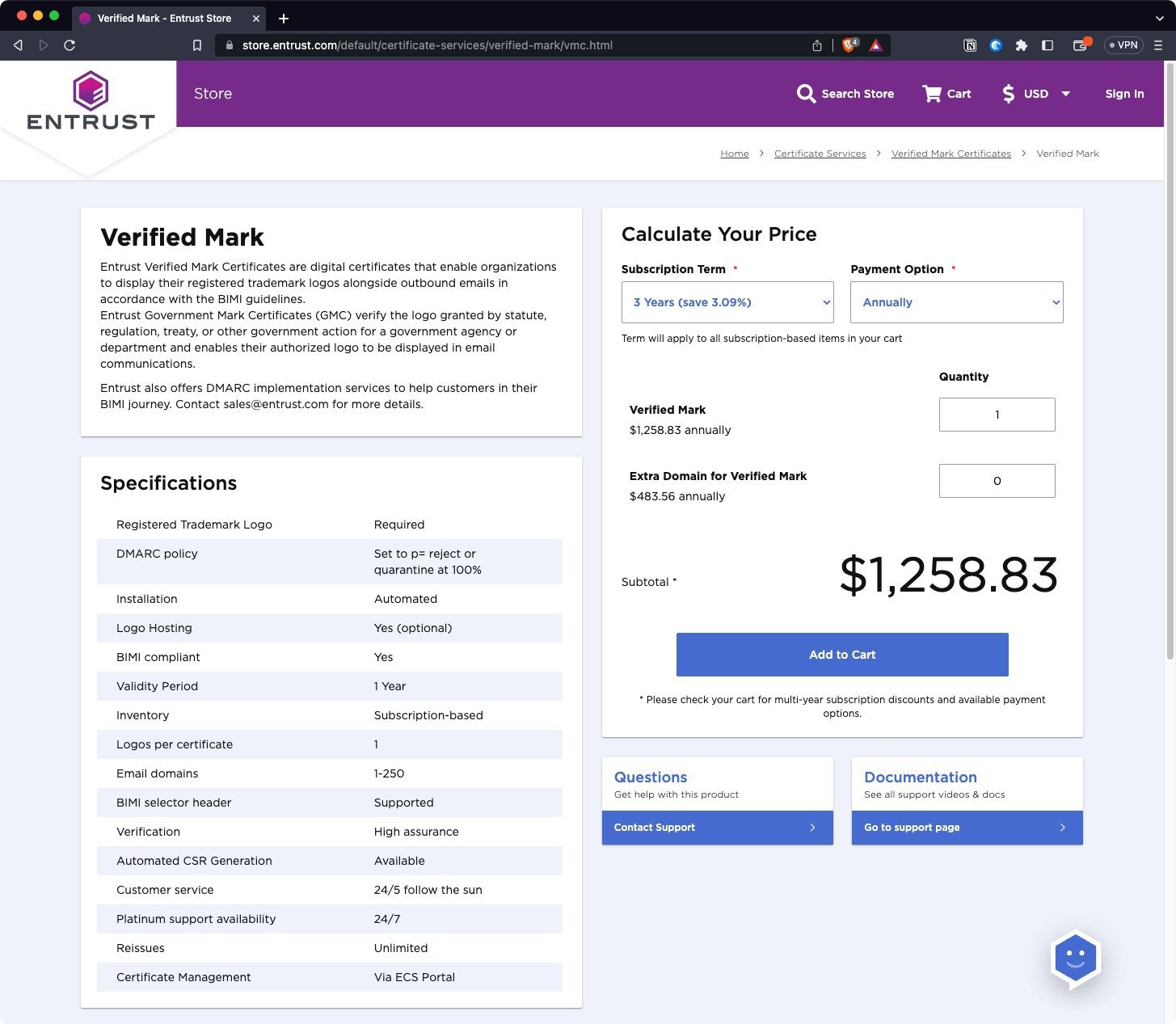Click 'Via ECS Portal' value
The width and height of the screenshot is (1176, 1024).
pyautogui.click(x=415, y=977)
